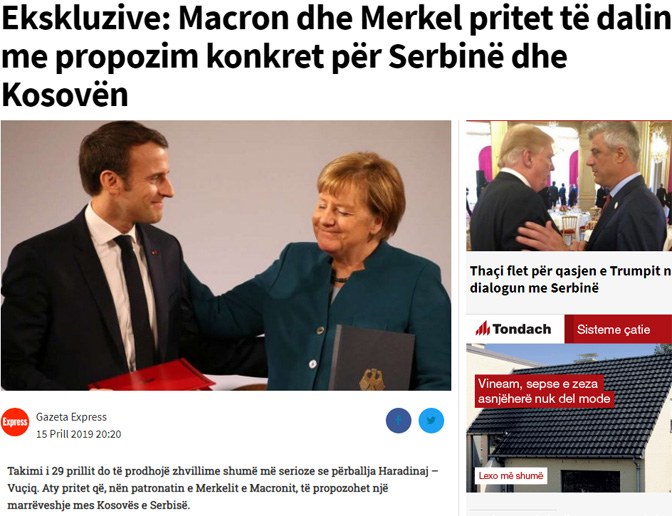This screenshot has width=672, height=516.
Task: Click the 'Lexo më shumë' button
Action: [511, 476]
